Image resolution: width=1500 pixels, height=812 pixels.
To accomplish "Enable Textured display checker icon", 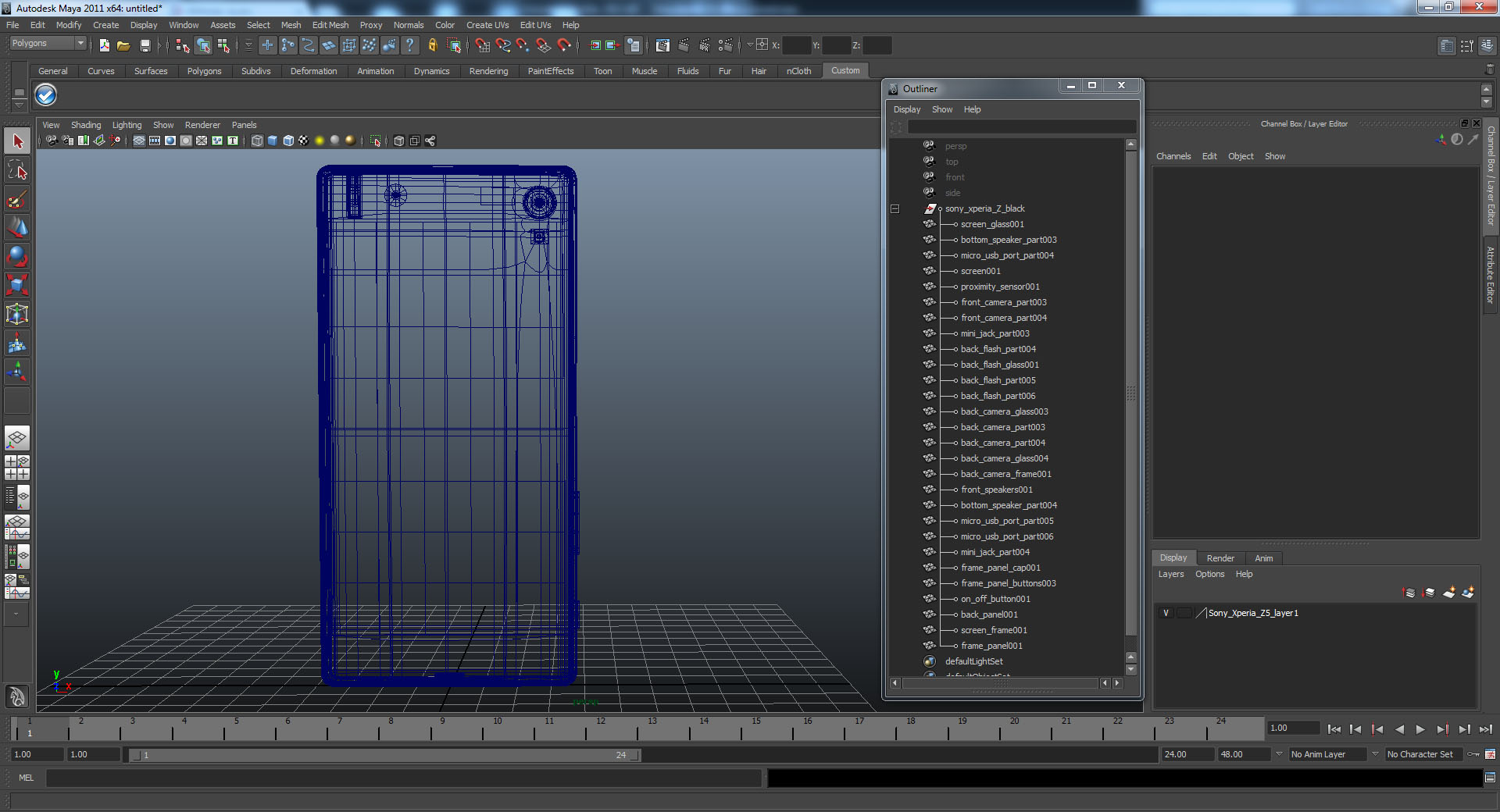I will pyautogui.click(x=304, y=141).
